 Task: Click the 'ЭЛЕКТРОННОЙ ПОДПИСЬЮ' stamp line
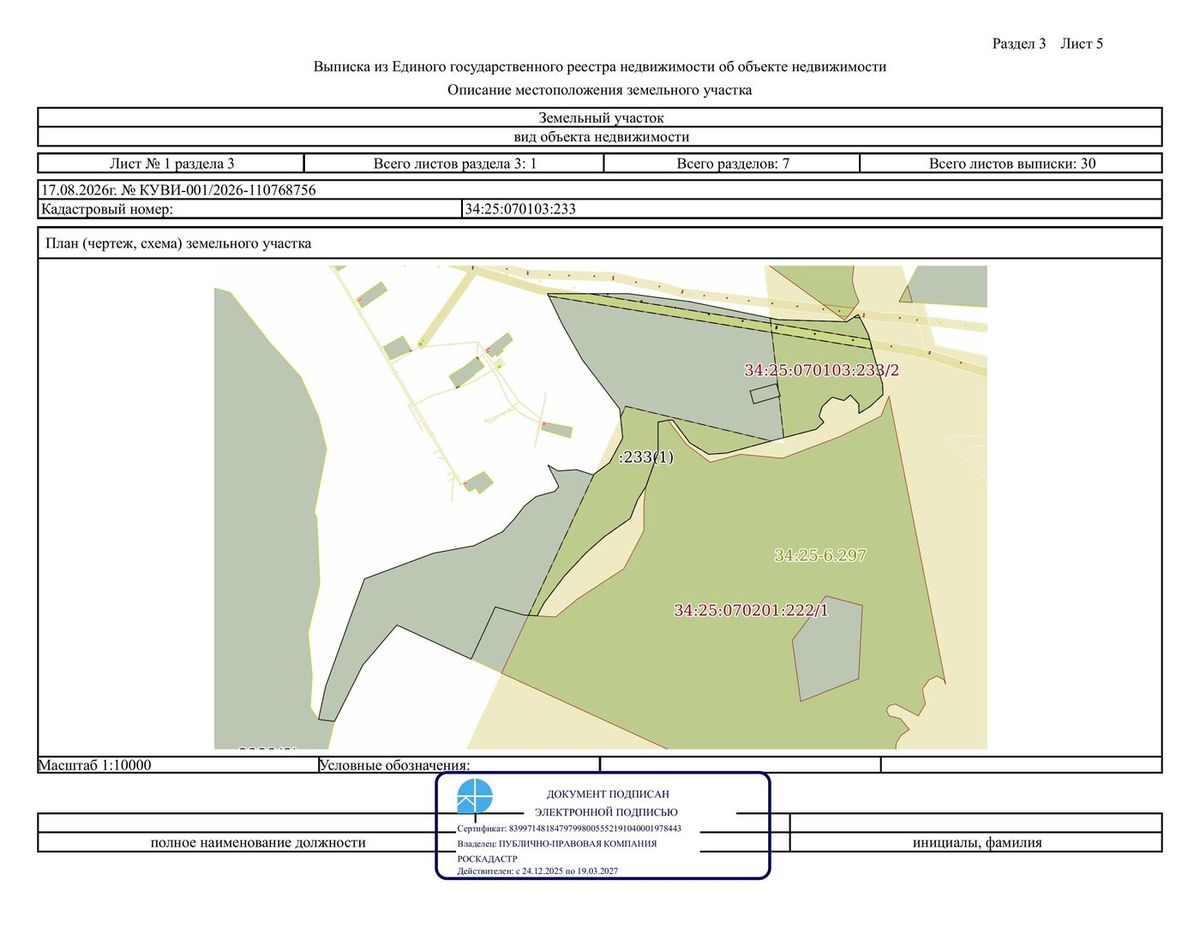pyautogui.click(x=606, y=812)
